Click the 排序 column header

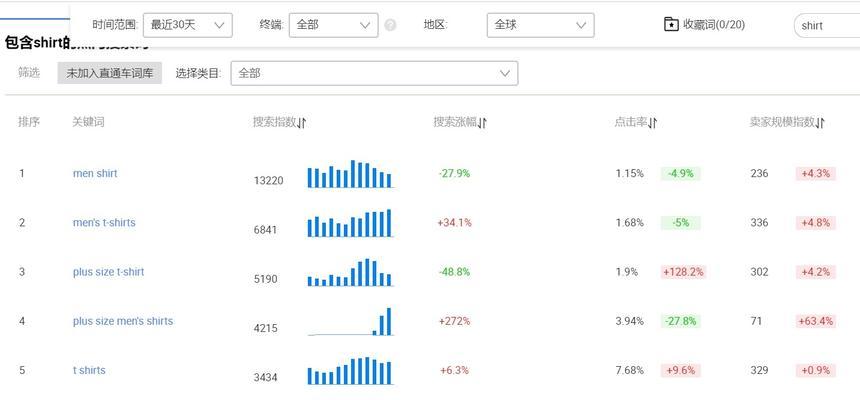pos(29,122)
